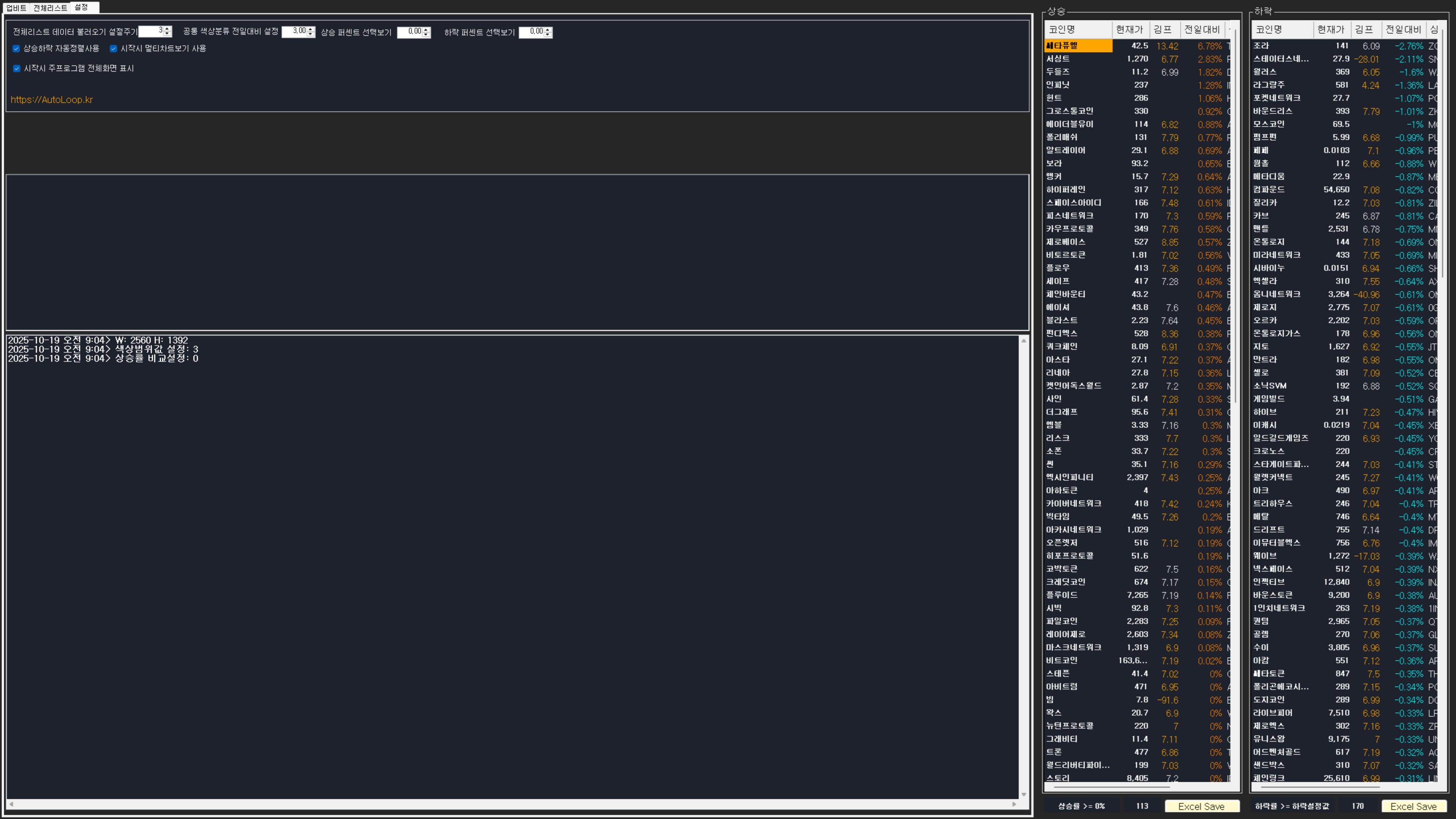Image resolution: width=1456 pixels, height=819 pixels.
Task: Toggle 상승하락 자동정렬사용 checkbox
Action: [16, 49]
